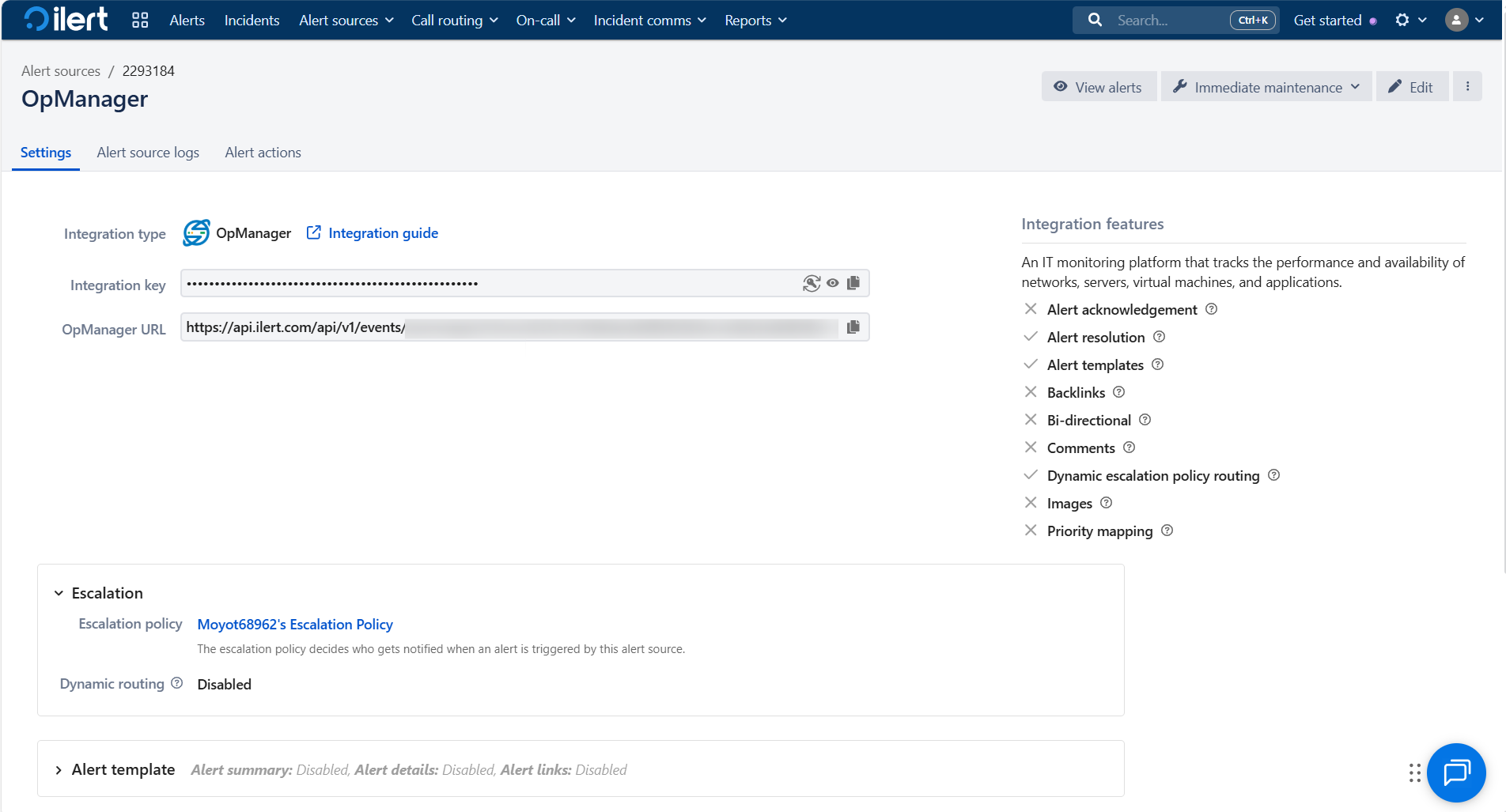Click the search magnifier icon
The image size is (1506, 812).
(x=1095, y=20)
